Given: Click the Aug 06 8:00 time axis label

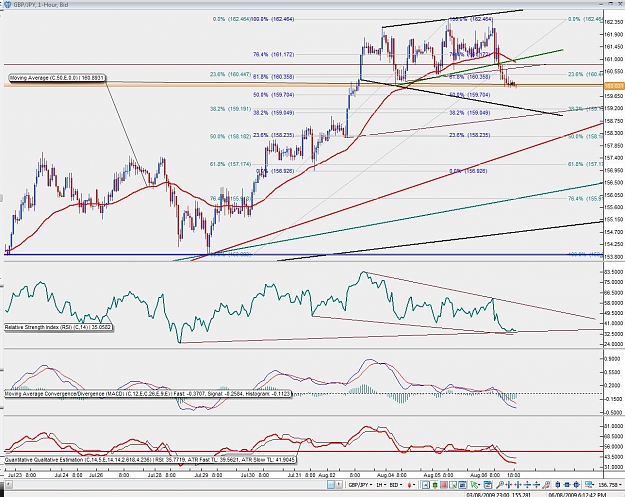Looking at the screenshot, I should coord(484,475).
